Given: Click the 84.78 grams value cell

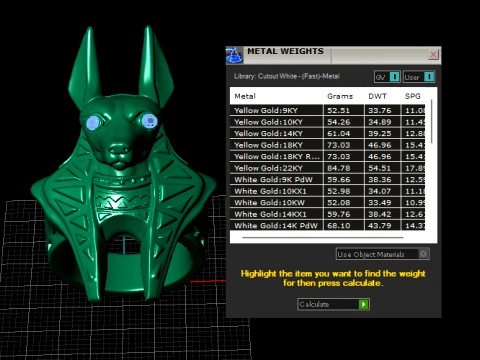Looking at the screenshot, I should point(343,168).
